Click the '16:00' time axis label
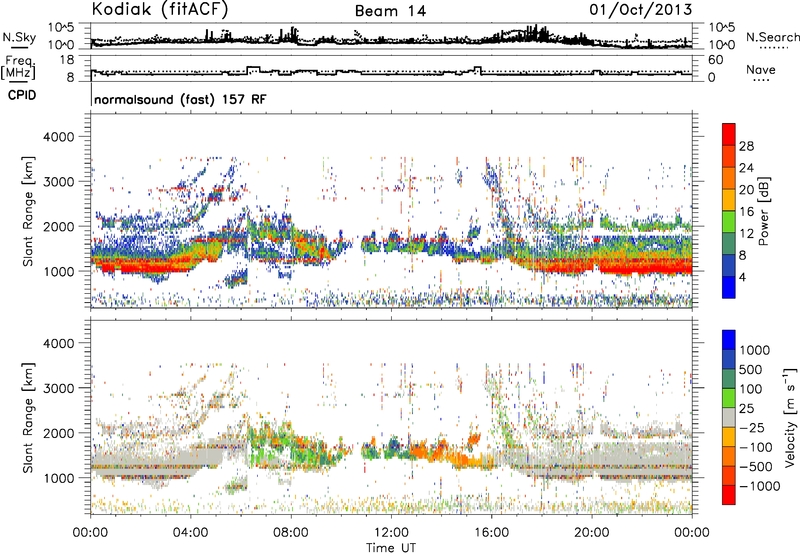The width and height of the screenshot is (800, 554). pos(491,533)
